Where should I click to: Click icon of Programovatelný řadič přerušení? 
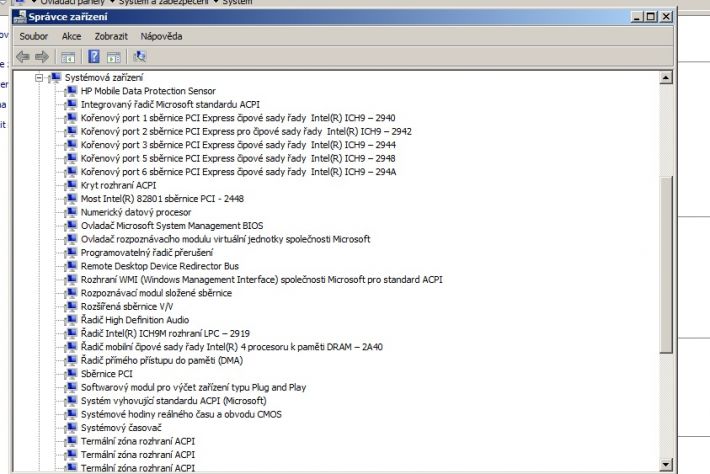(x=71, y=253)
